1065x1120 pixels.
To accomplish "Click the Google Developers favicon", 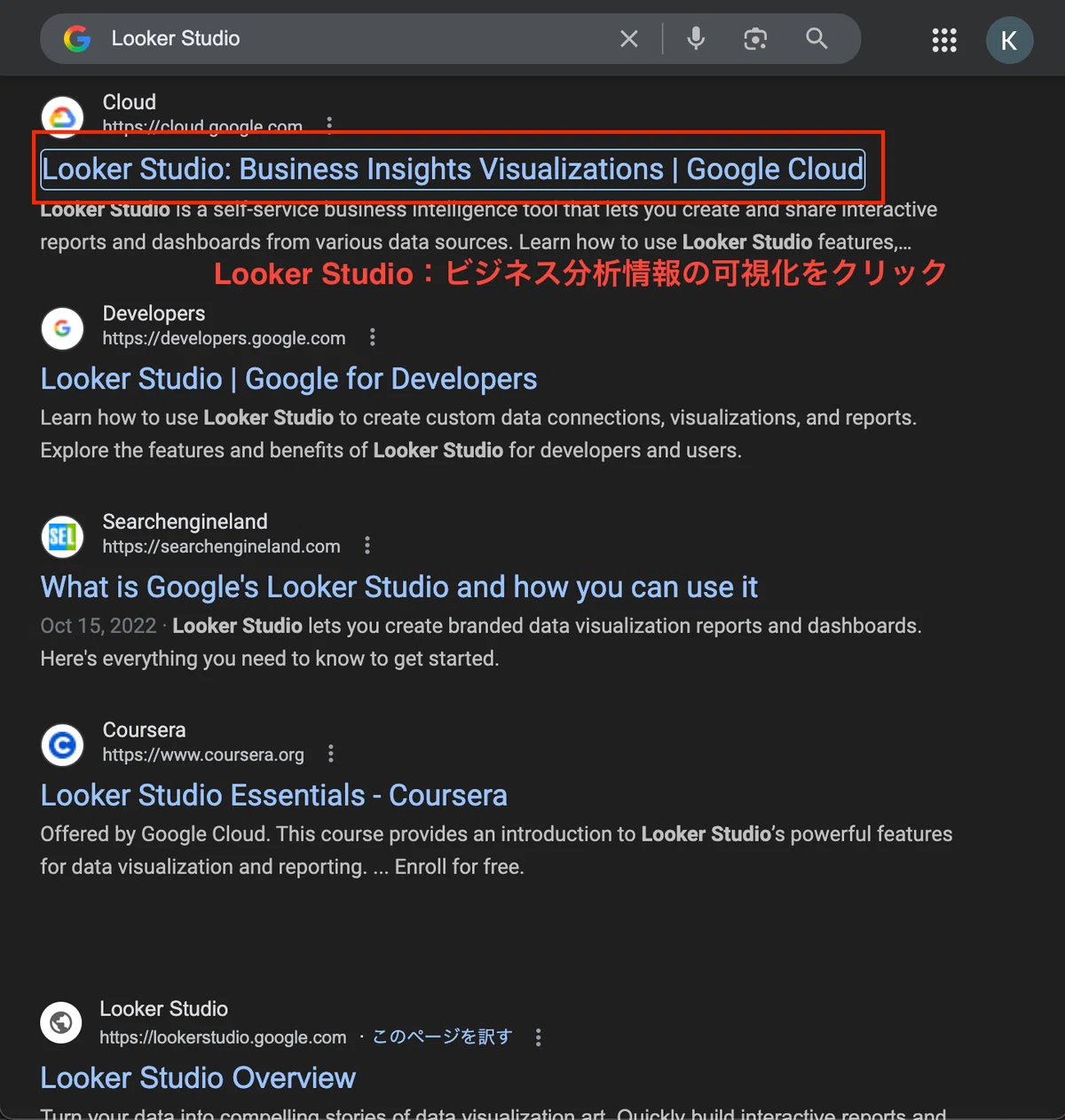I will click(62, 327).
